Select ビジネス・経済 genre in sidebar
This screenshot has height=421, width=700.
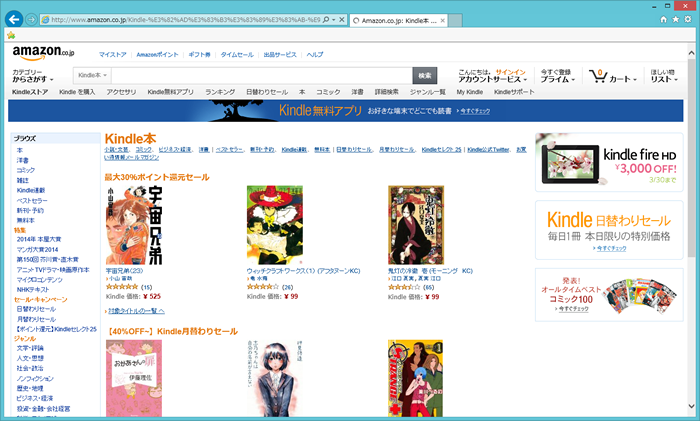tap(35, 398)
